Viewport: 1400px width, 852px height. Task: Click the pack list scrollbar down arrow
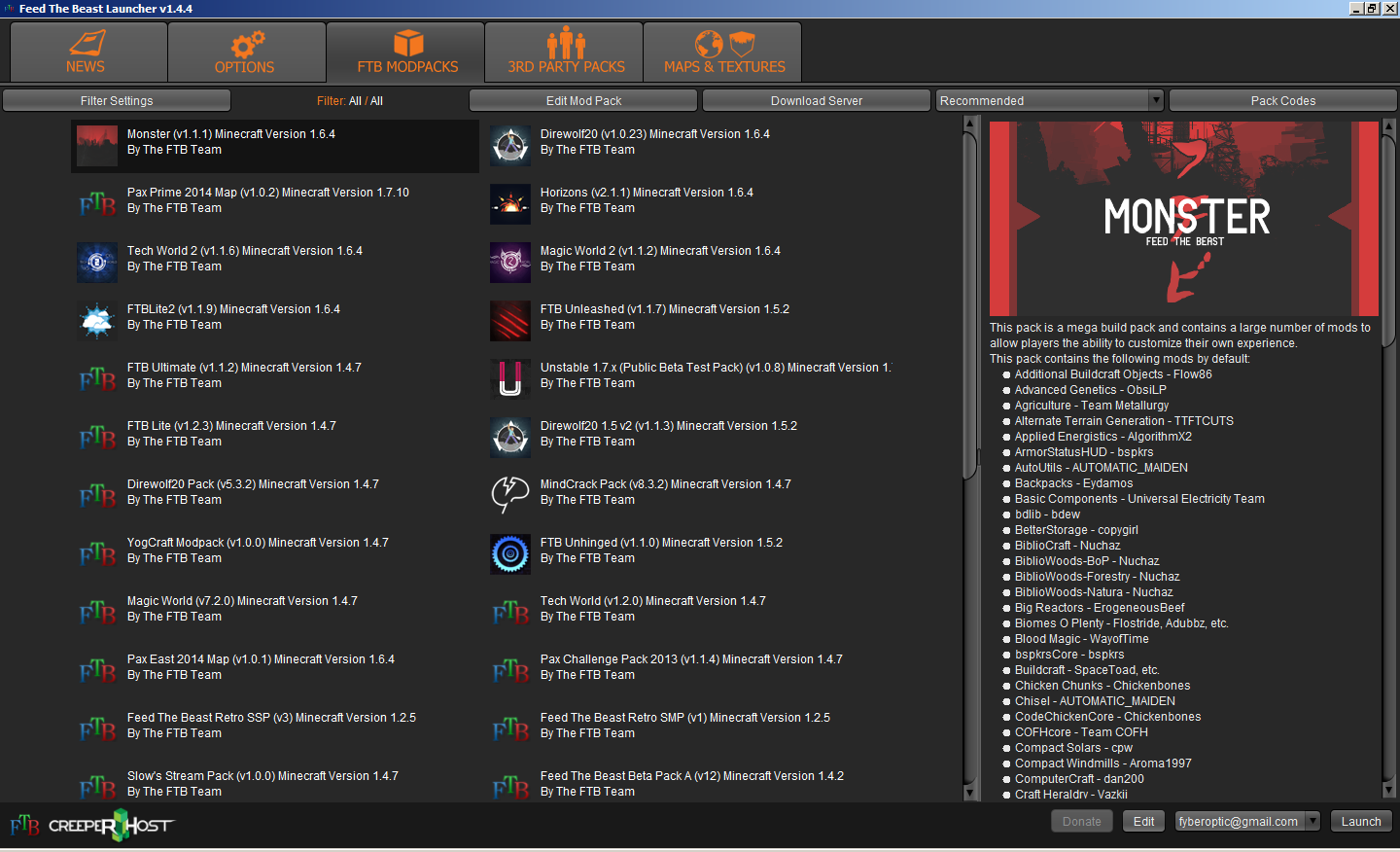click(969, 793)
